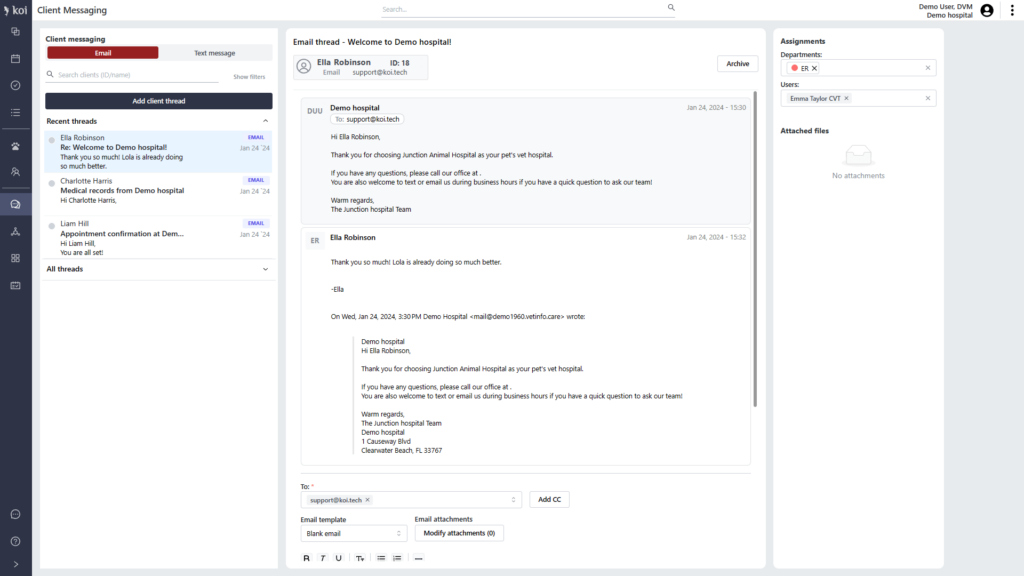The height and width of the screenshot is (576, 1024).
Task: Click the red dot on the ER department chip
Action: click(x=796, y=67)
